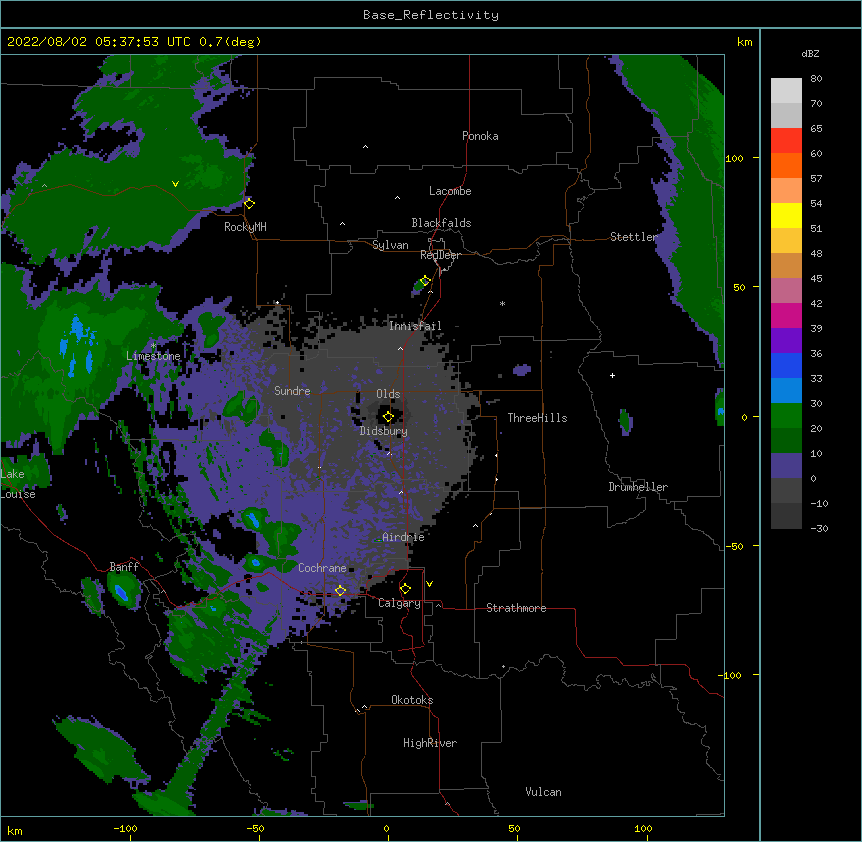The height and width of the screenshot is (842, 862).
Task: Click the dBZ legend heading
Action: click(x=810, y=54)
